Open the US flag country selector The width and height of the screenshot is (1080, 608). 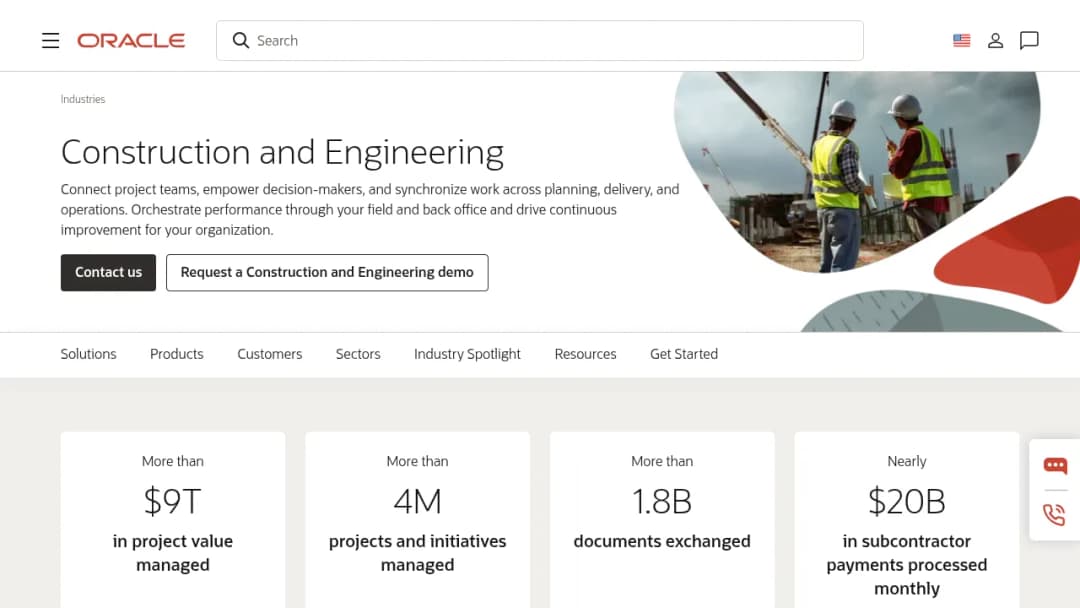(x=962, y=41)
